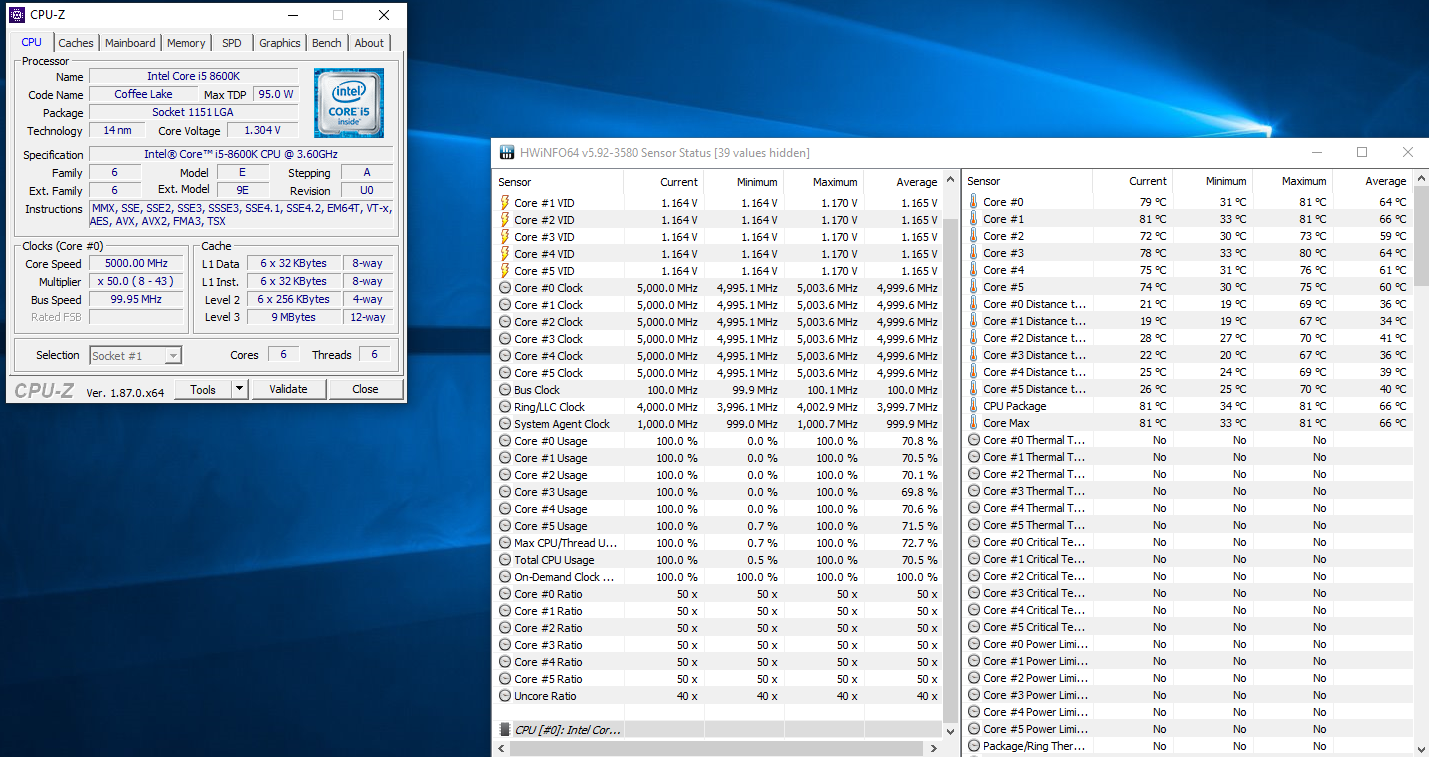Click thermometer icon for Core Max
Screen dimensions: 1429x757
tap(974, 423)
